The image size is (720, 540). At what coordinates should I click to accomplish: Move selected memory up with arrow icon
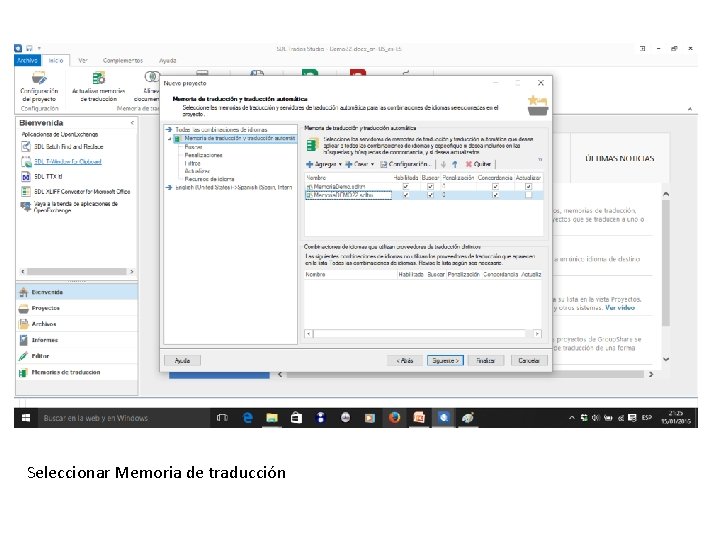455,164
